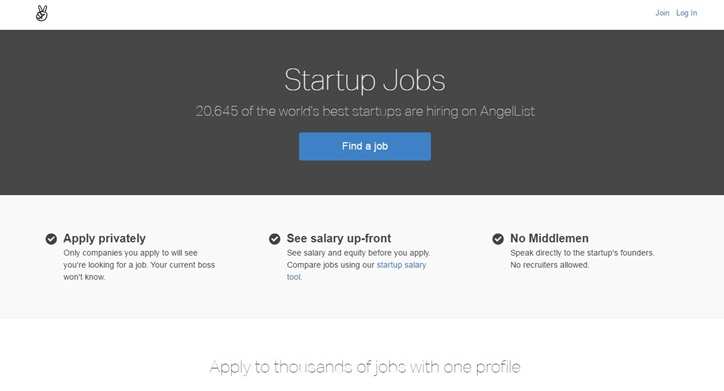
Task: Click the 20,645 startups hiring subtitle
Action: point(365,111)
